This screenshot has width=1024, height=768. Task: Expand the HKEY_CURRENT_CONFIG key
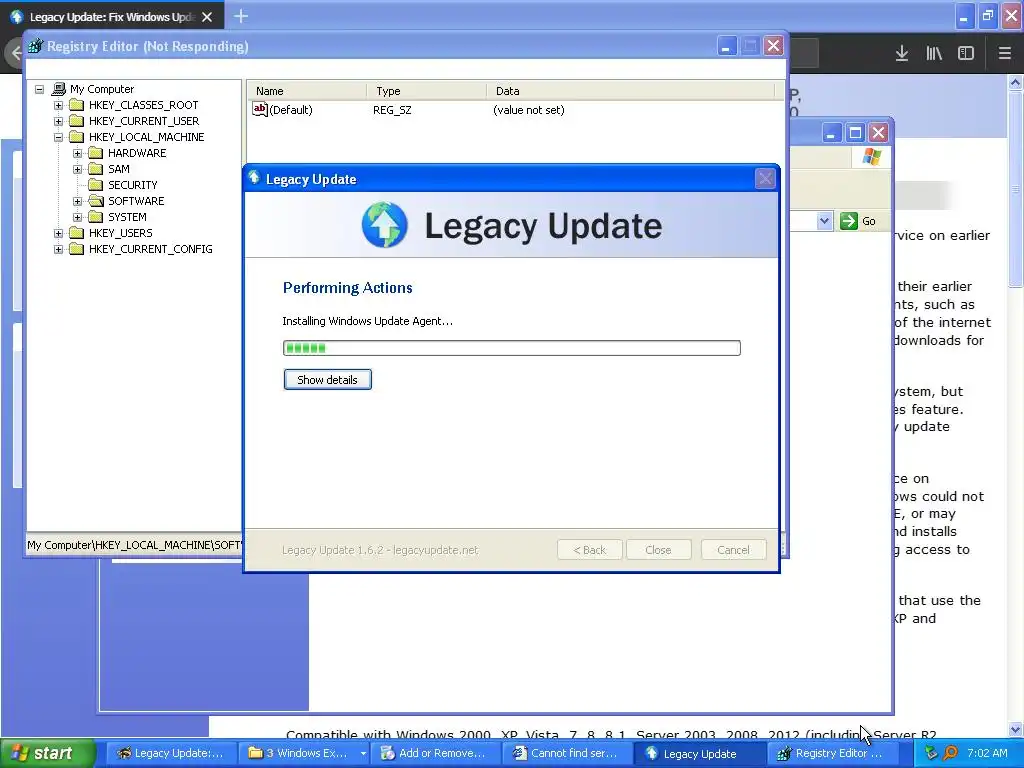(59, 249)
